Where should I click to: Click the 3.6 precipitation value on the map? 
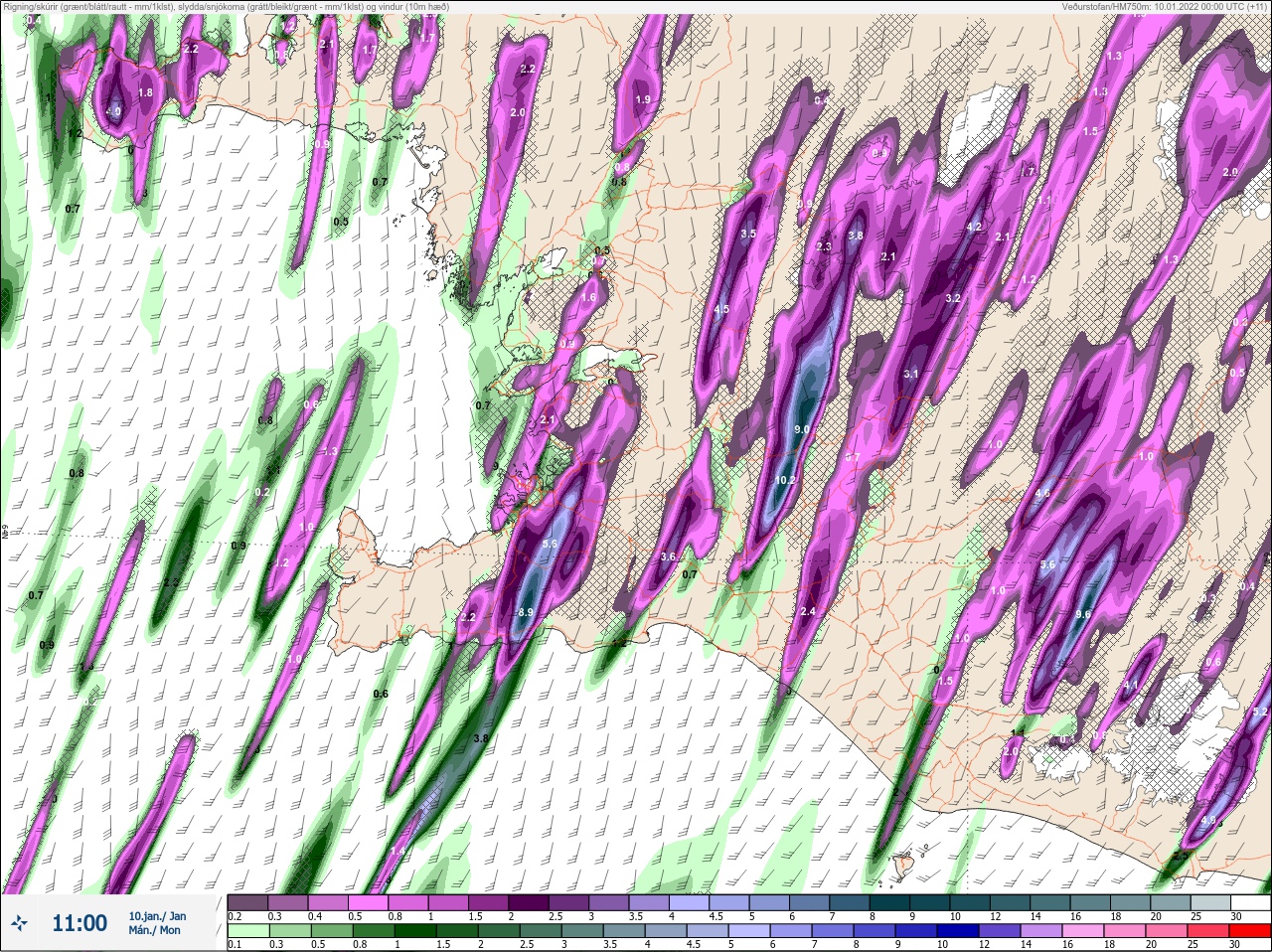[669, 556]
